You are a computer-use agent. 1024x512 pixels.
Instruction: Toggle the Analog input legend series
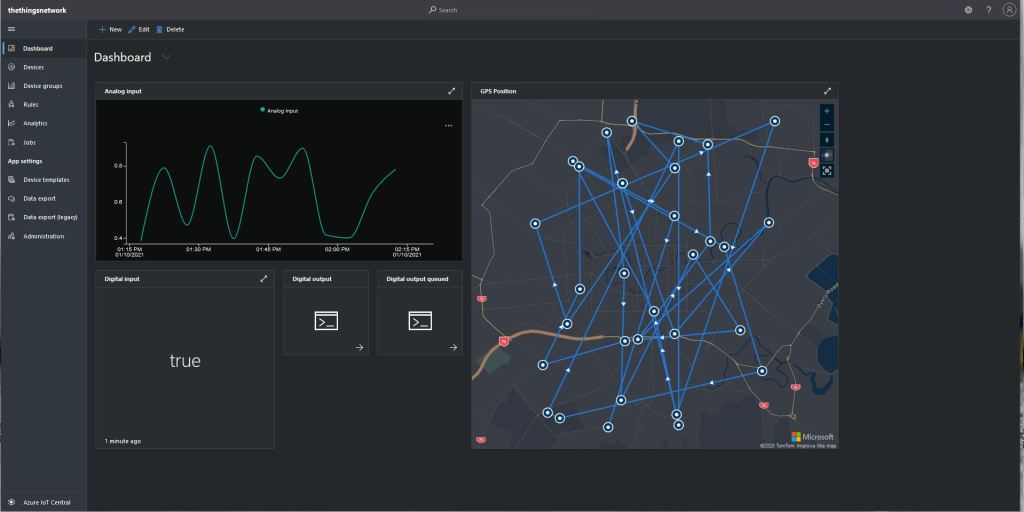(x=279, y=111)
